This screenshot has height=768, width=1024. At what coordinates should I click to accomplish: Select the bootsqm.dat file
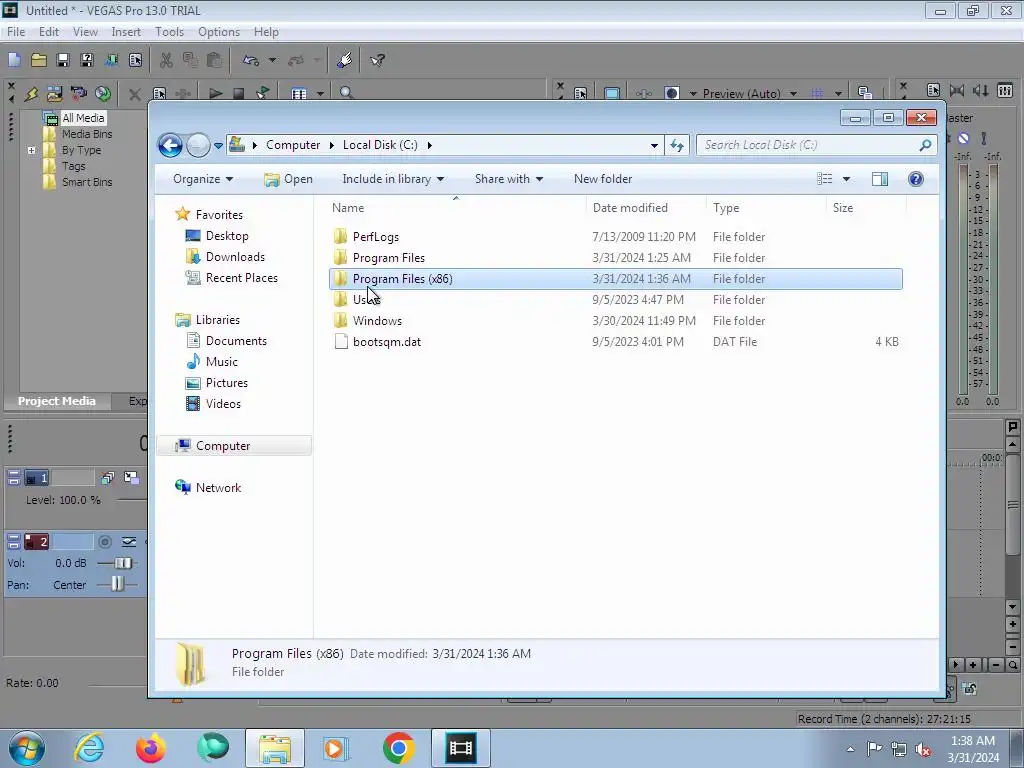tap(616, 342)
